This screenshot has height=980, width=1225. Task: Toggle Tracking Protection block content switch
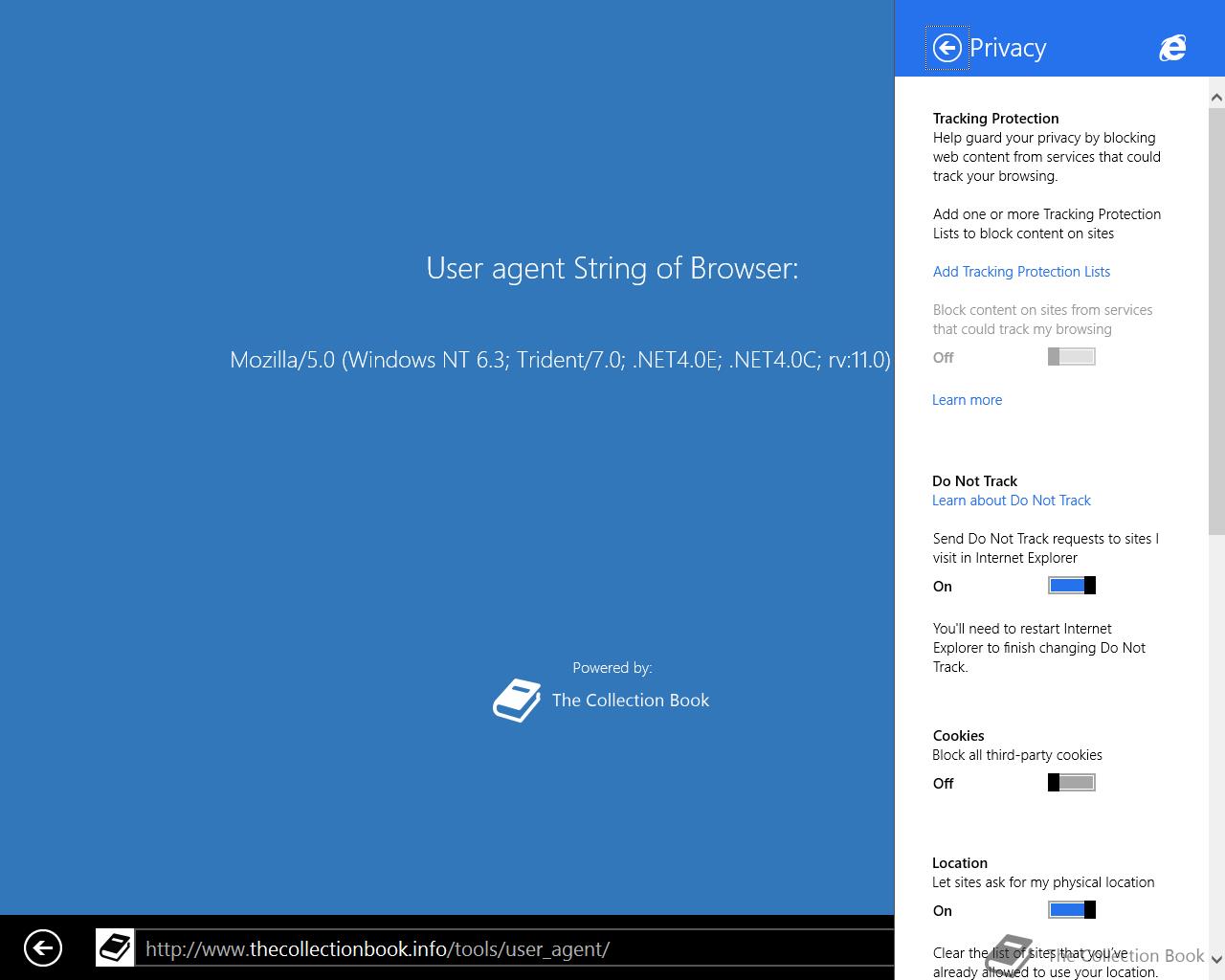[1071, 357]
